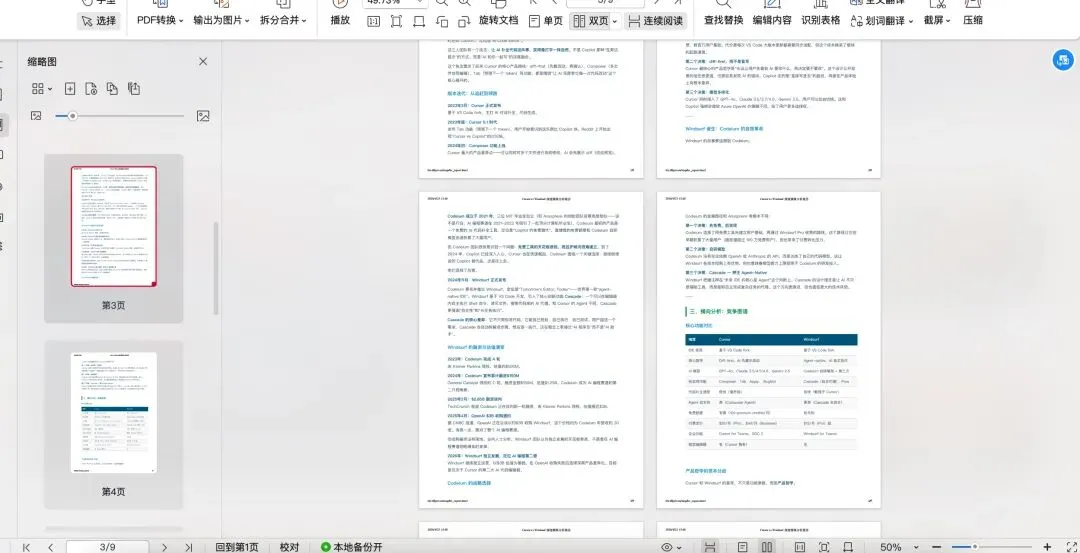Viewport: 1080px width, 553px height.
Task: Click the blue floating assistant icon
Action: (1063, 60)
